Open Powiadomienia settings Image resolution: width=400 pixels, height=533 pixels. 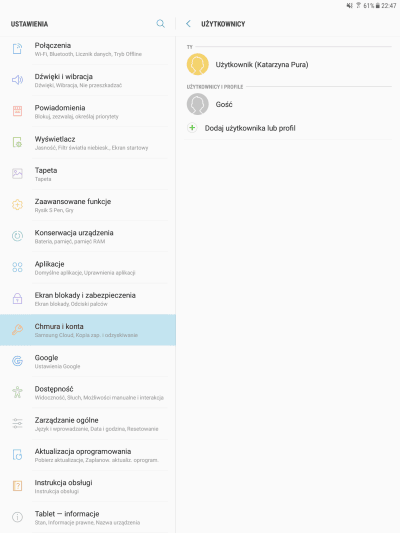[88, 111]
